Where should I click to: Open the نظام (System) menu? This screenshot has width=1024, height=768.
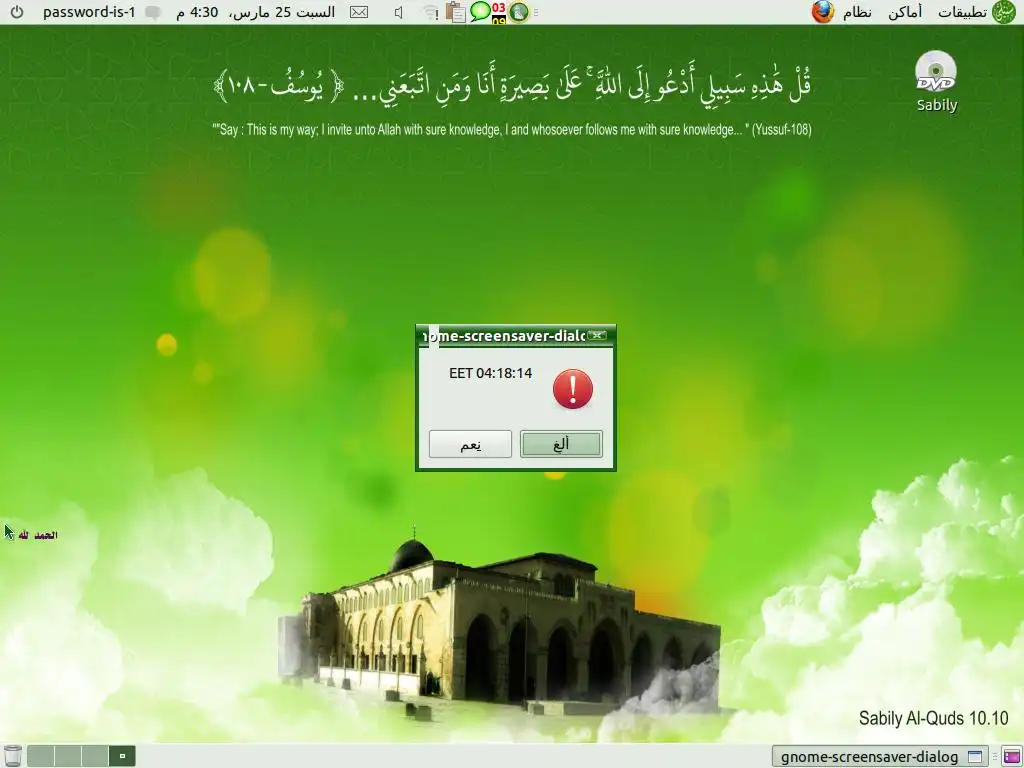[x=857, y=12]
